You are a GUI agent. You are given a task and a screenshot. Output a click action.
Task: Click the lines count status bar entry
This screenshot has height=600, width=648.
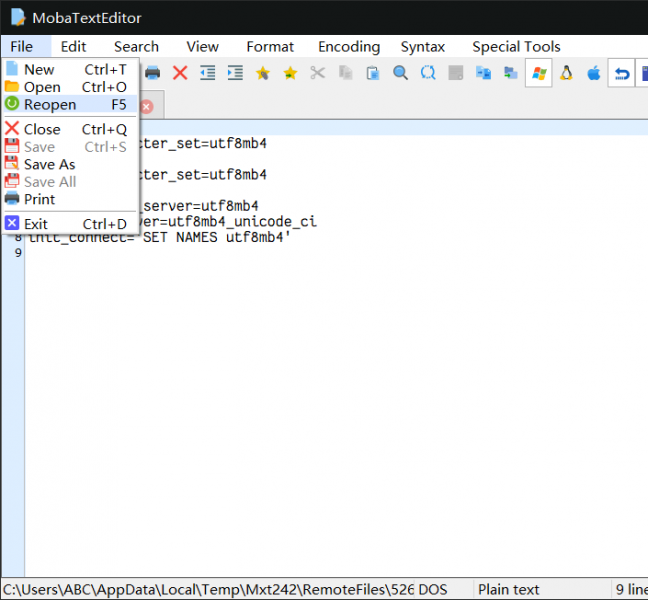coord(631,589)
